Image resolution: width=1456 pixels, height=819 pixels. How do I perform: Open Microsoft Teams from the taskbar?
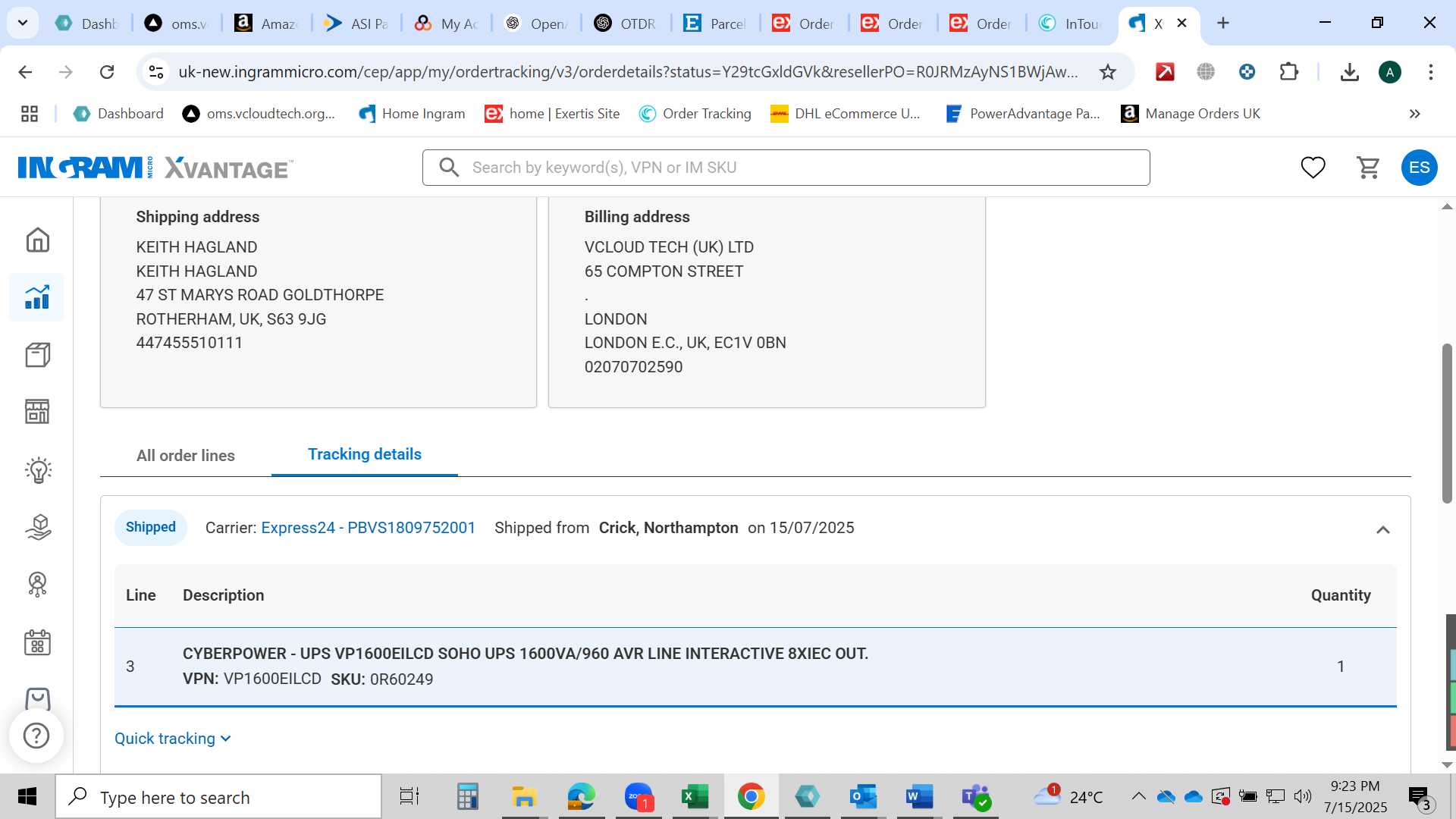tap(975, 797)
